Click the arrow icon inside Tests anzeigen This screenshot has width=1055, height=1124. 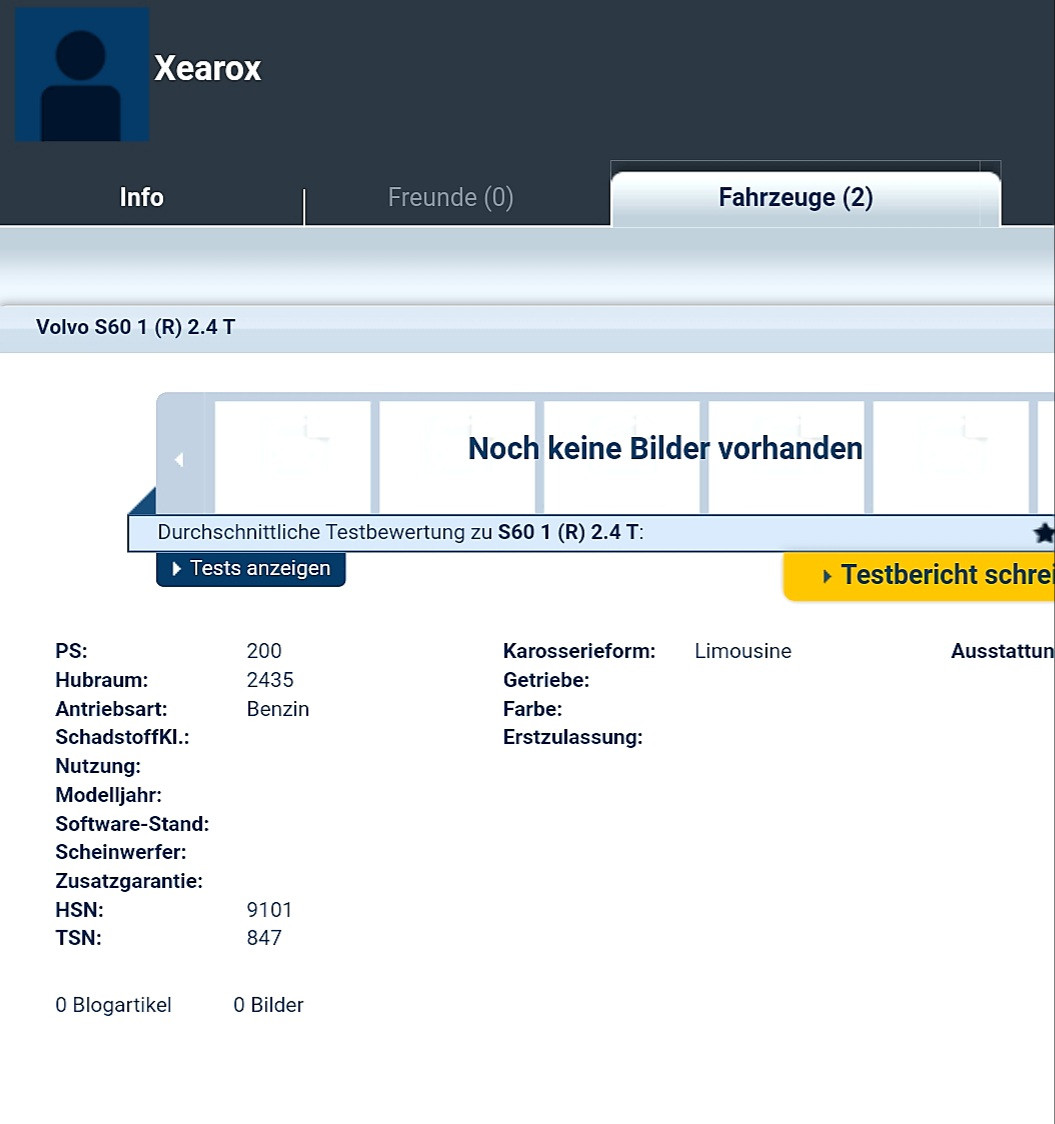click(x=176, y=568)
